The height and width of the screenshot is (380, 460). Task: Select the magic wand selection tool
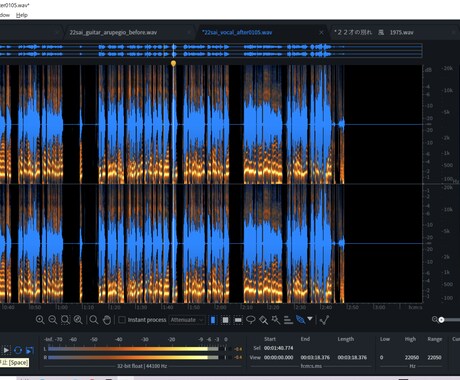tap(276, 320)
